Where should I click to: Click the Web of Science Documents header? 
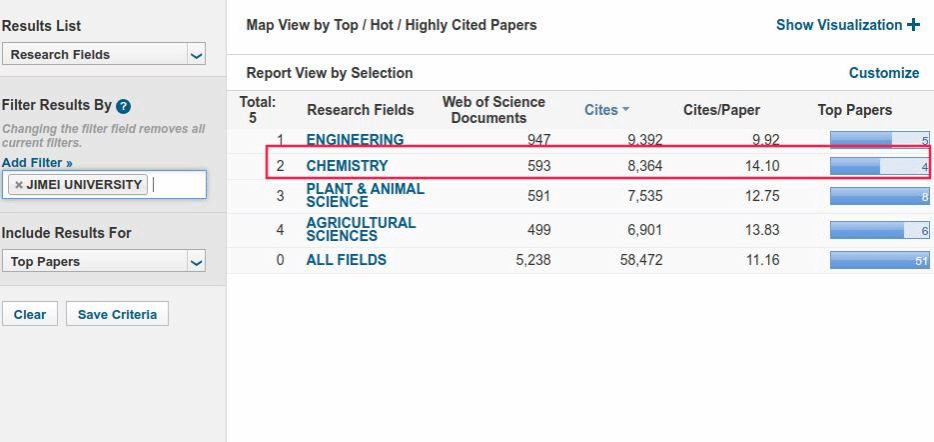point(494,110)
